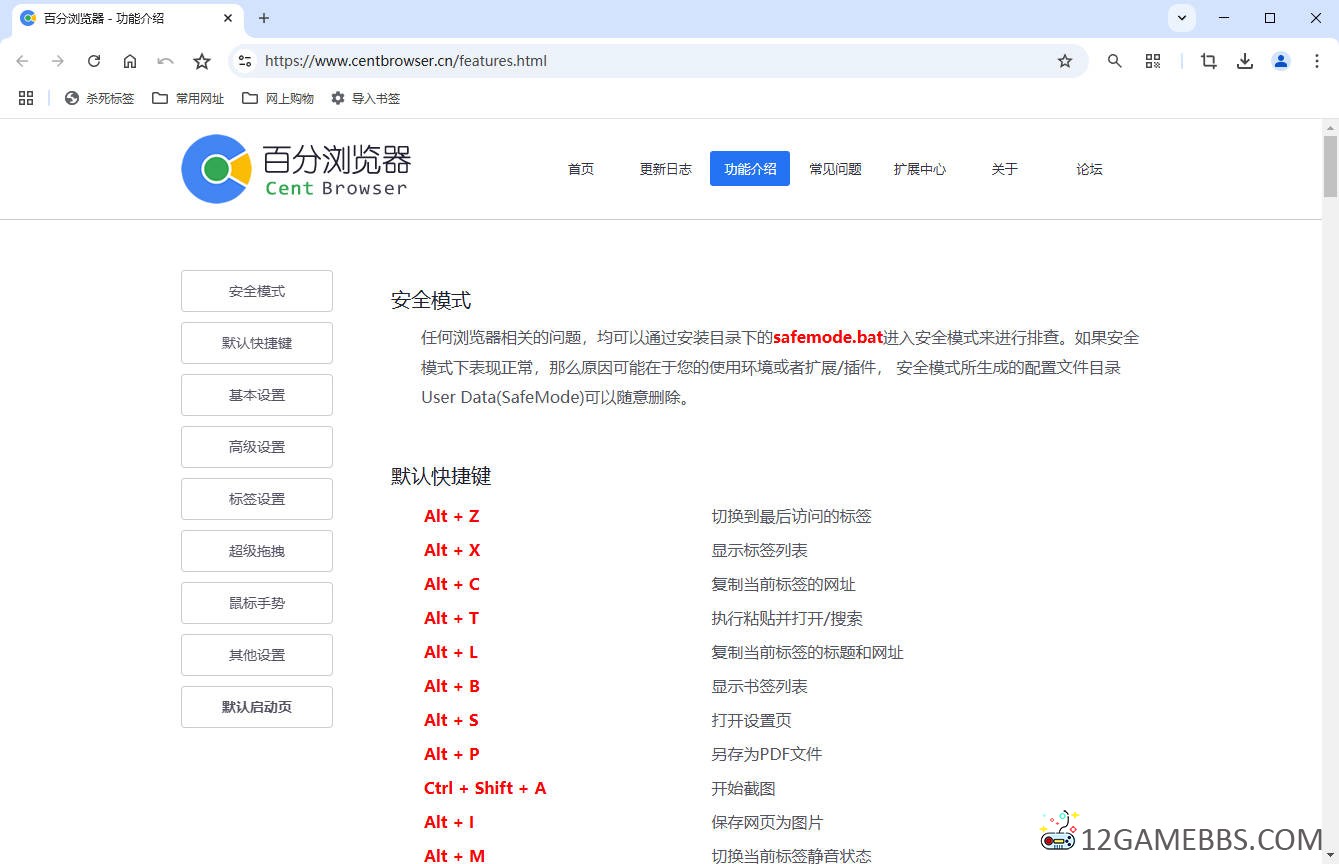This screenshot has height=864, width=1339.
Task: Open the QR code generator icon
Action: tap(1153, 61)
